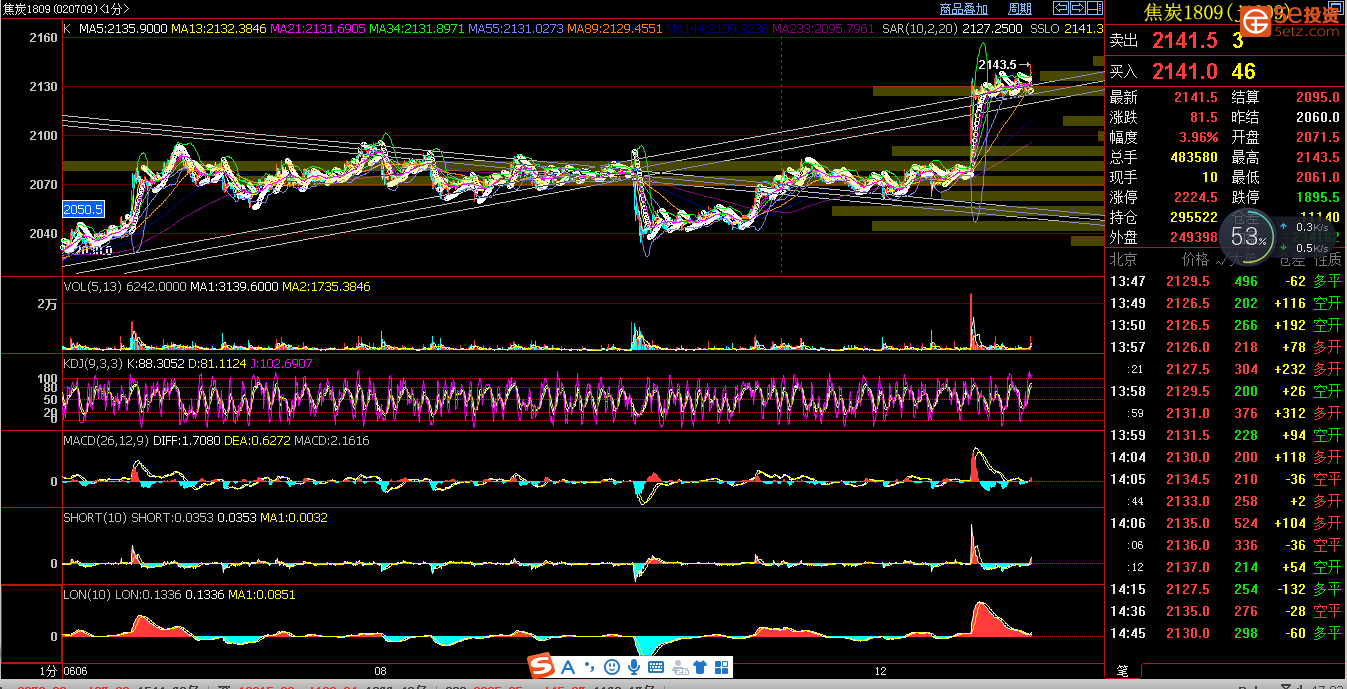The width and height of the screenshot is (1347, 689).
Task: Click the 1分 period label at bottom-left
Action: 48,671
